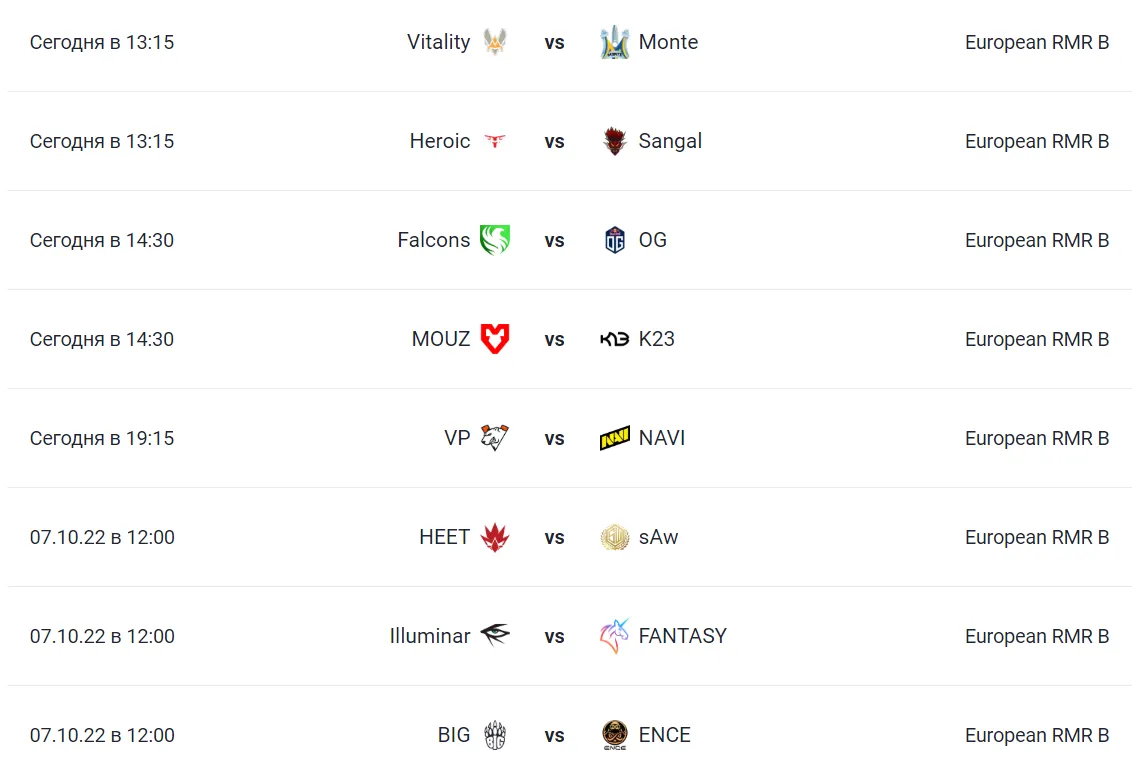Select the HEET flame logo
1143x781 pixels.
click(495, 537)
